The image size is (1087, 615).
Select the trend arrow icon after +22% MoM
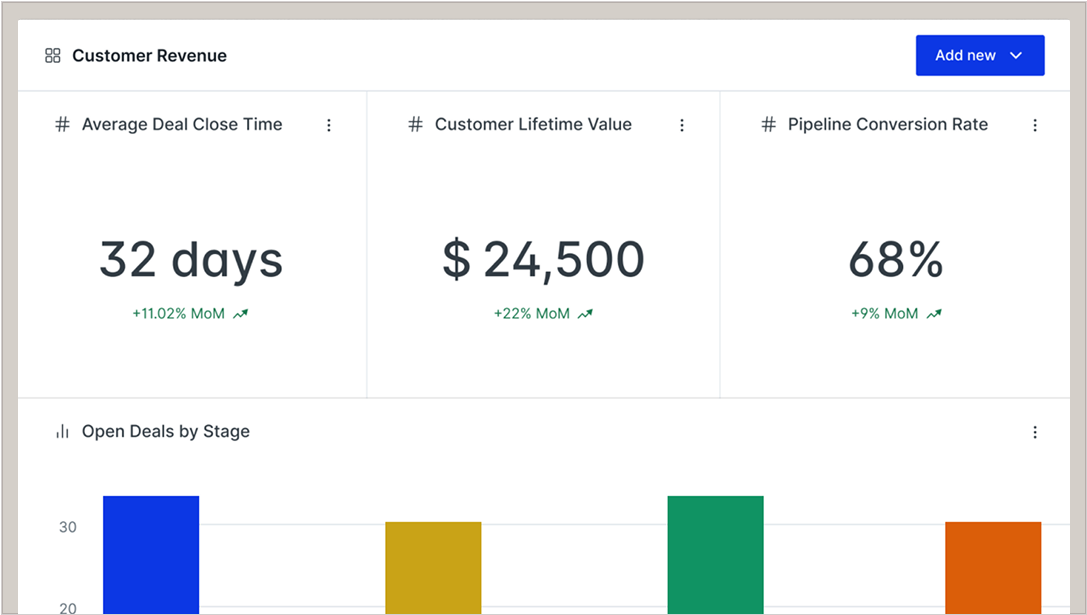[x=585, y=314]
